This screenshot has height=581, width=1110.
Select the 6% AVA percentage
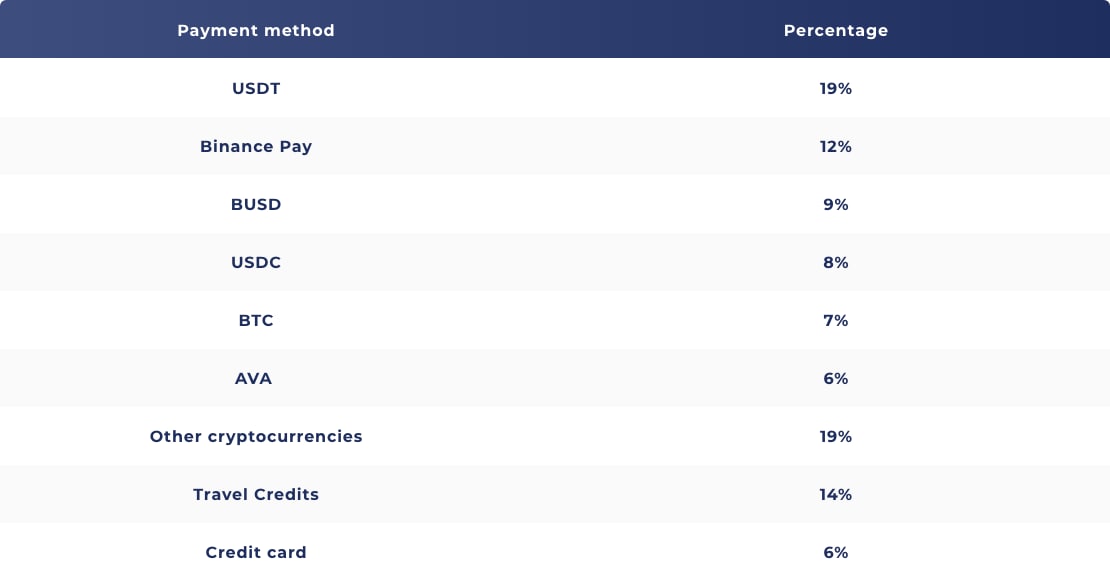(x=835, y=379)
